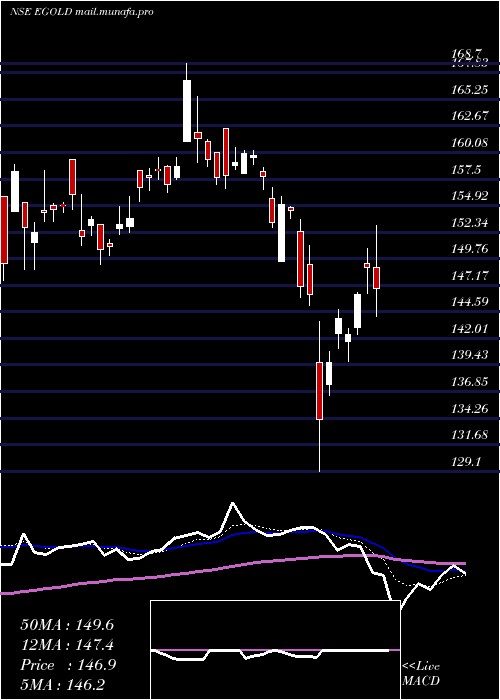Image resolution: width=500 pixels, height=700 pixels.
Task: Click the 160.08 price axis label
Action: click(470, 143)
